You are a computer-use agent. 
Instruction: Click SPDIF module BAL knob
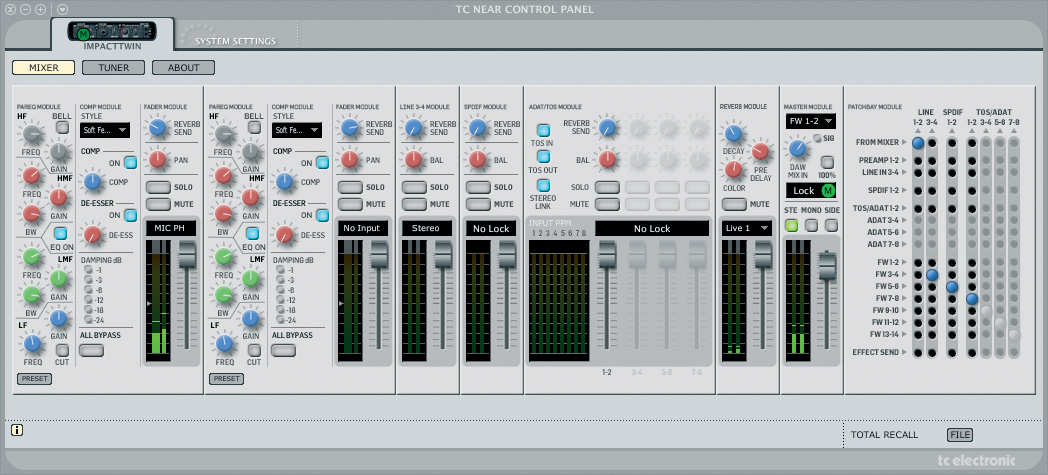coord(477,159)
